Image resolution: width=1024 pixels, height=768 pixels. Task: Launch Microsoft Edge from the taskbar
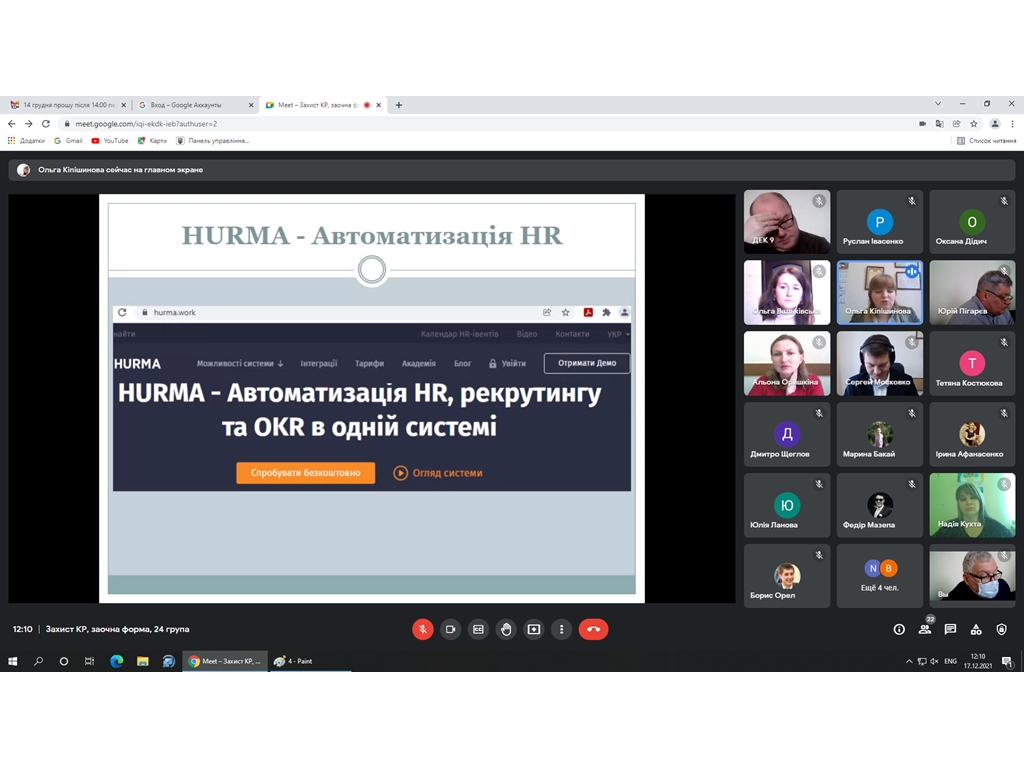click(x=116, y=661)
